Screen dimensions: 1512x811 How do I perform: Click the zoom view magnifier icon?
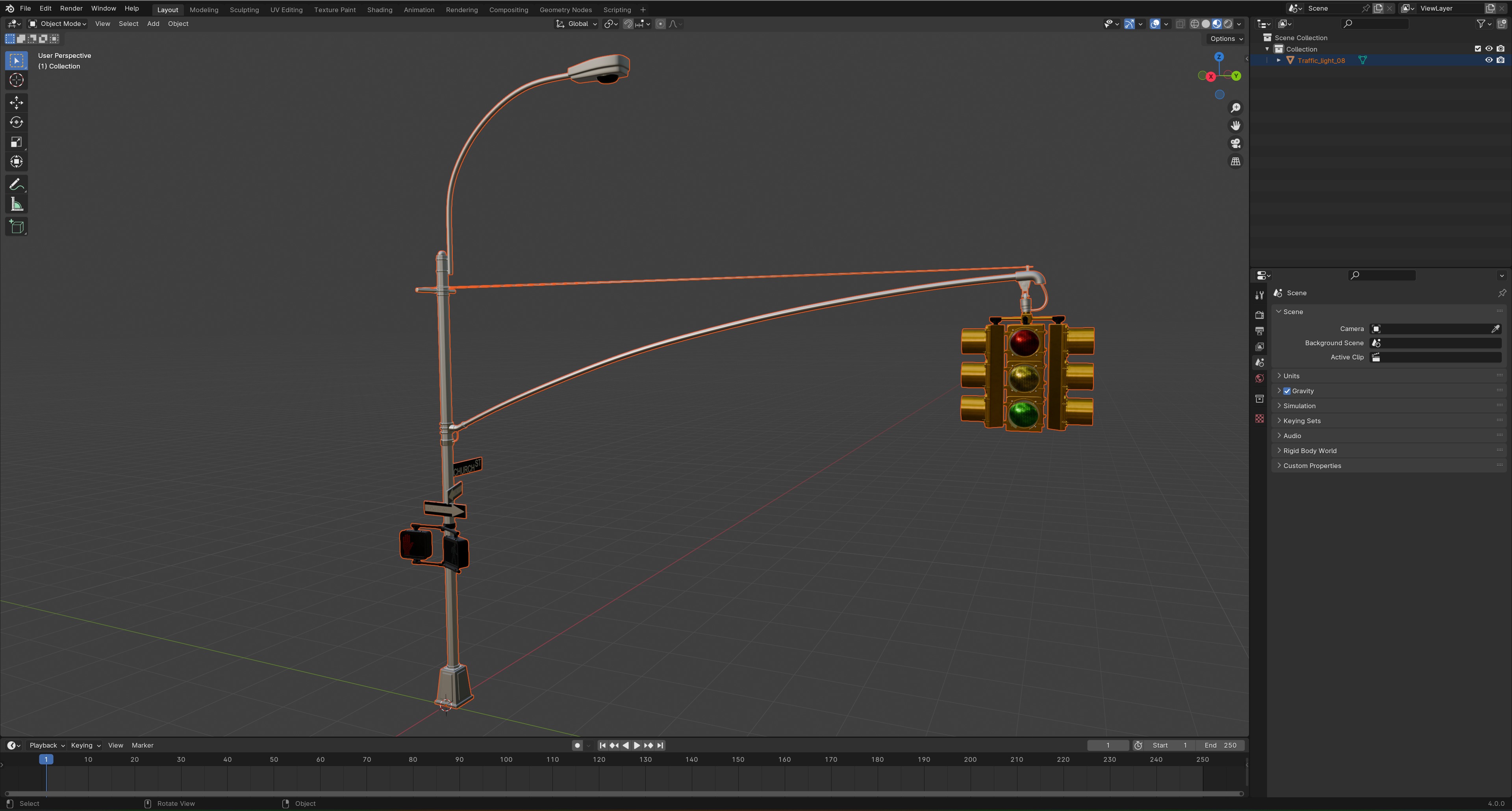pyautogui.click(x=1236, y=108)
